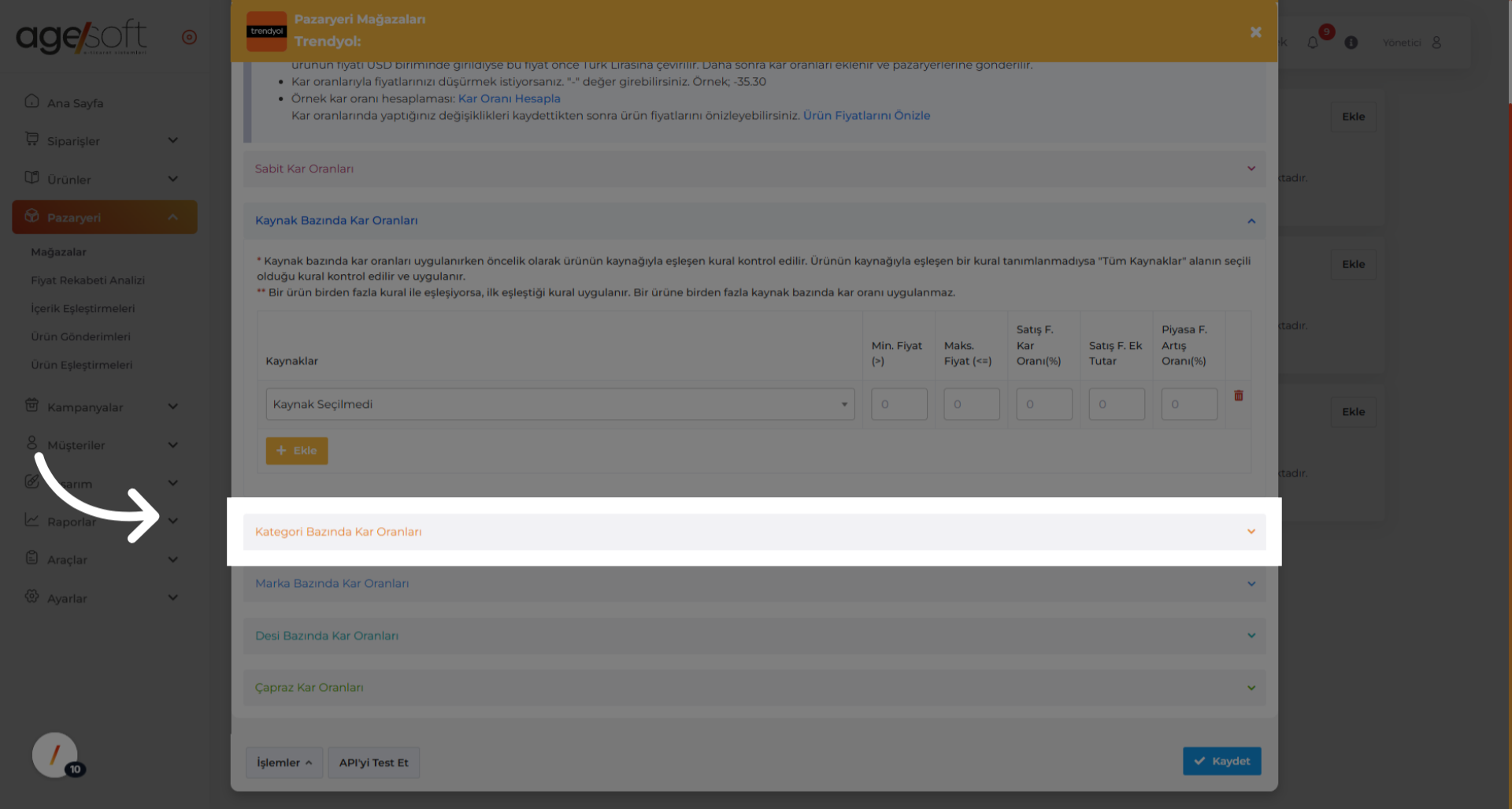Go to Ana Sayfa in sidebar
The image size is (1512, 809).
coord(75,103)
